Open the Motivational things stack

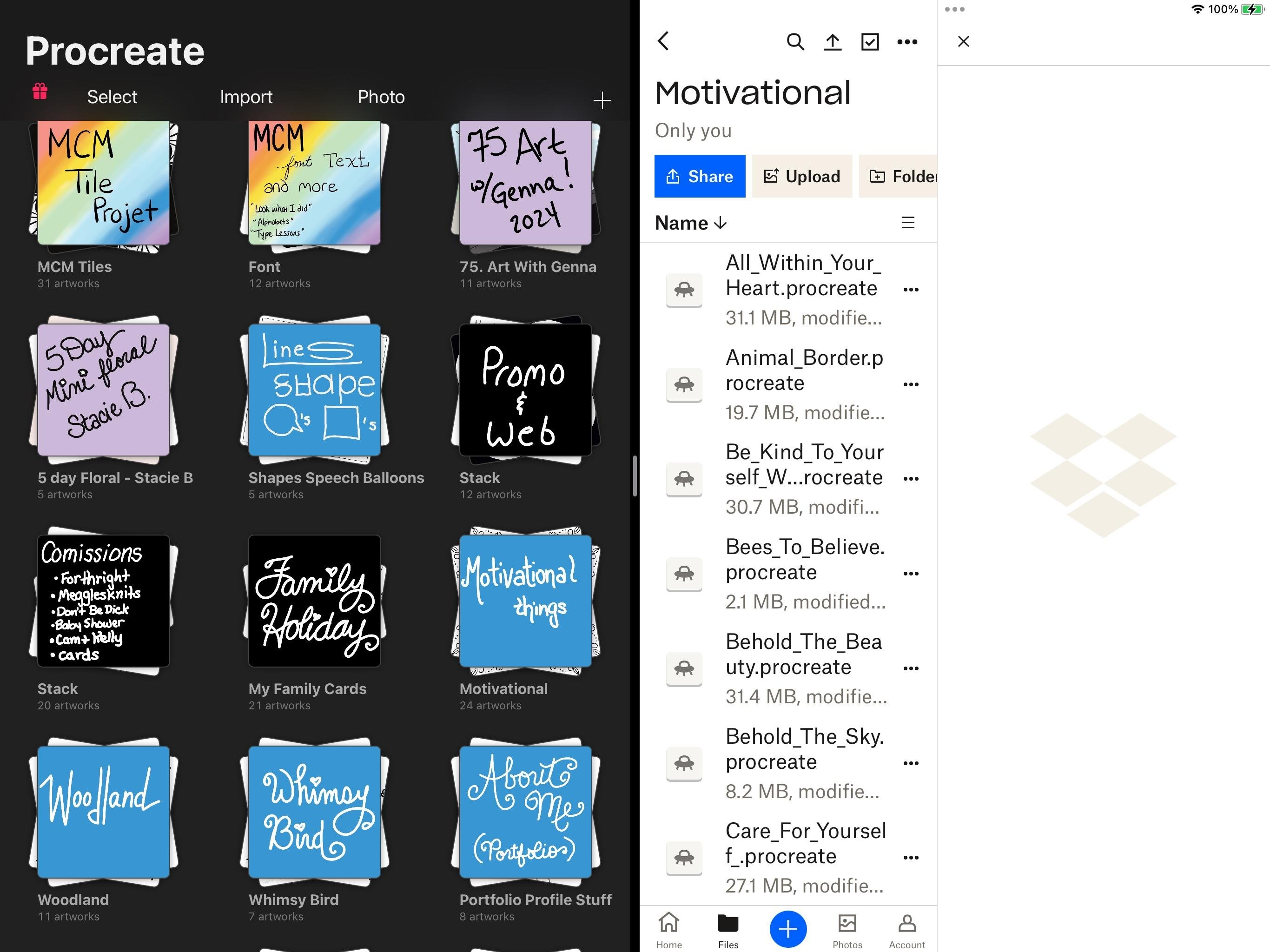tap(525, 601)
